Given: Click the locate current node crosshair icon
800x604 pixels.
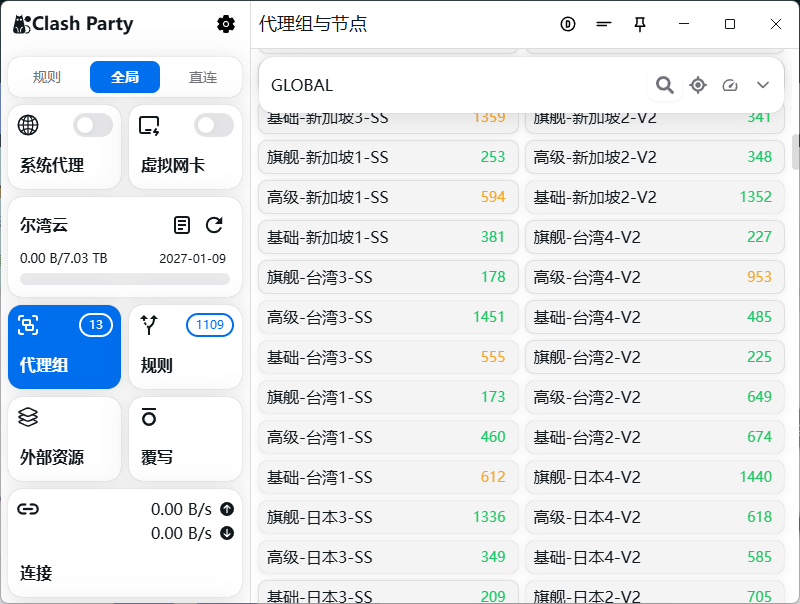Looking at the screenshot, I should [698, 86].
